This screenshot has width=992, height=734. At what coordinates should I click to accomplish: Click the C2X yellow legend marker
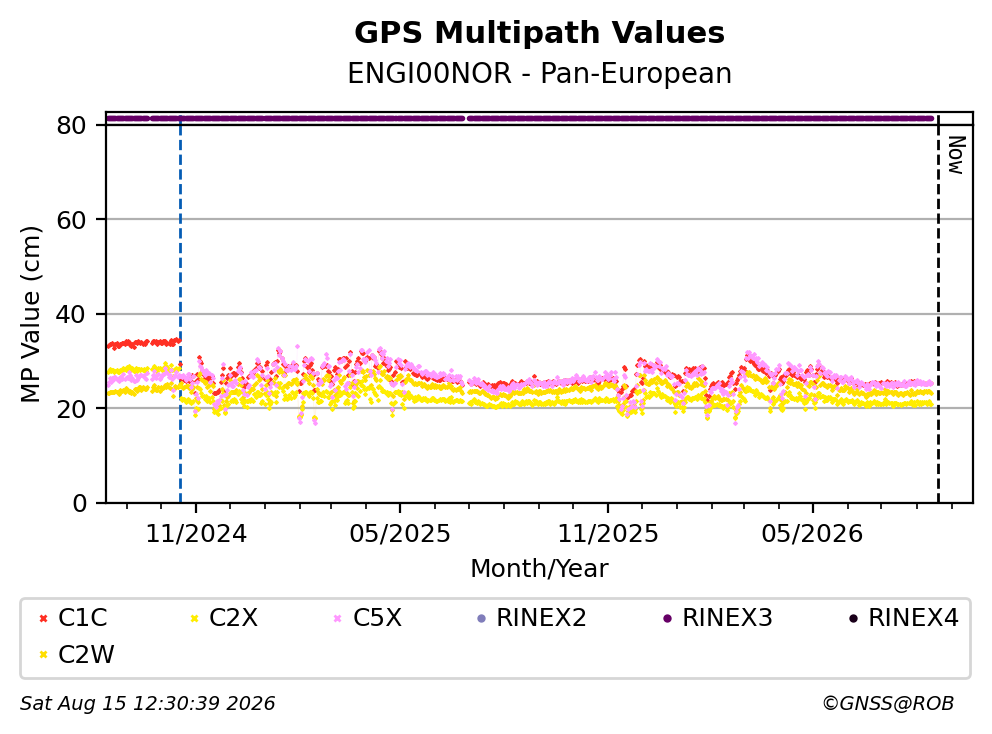coord(194,618)
